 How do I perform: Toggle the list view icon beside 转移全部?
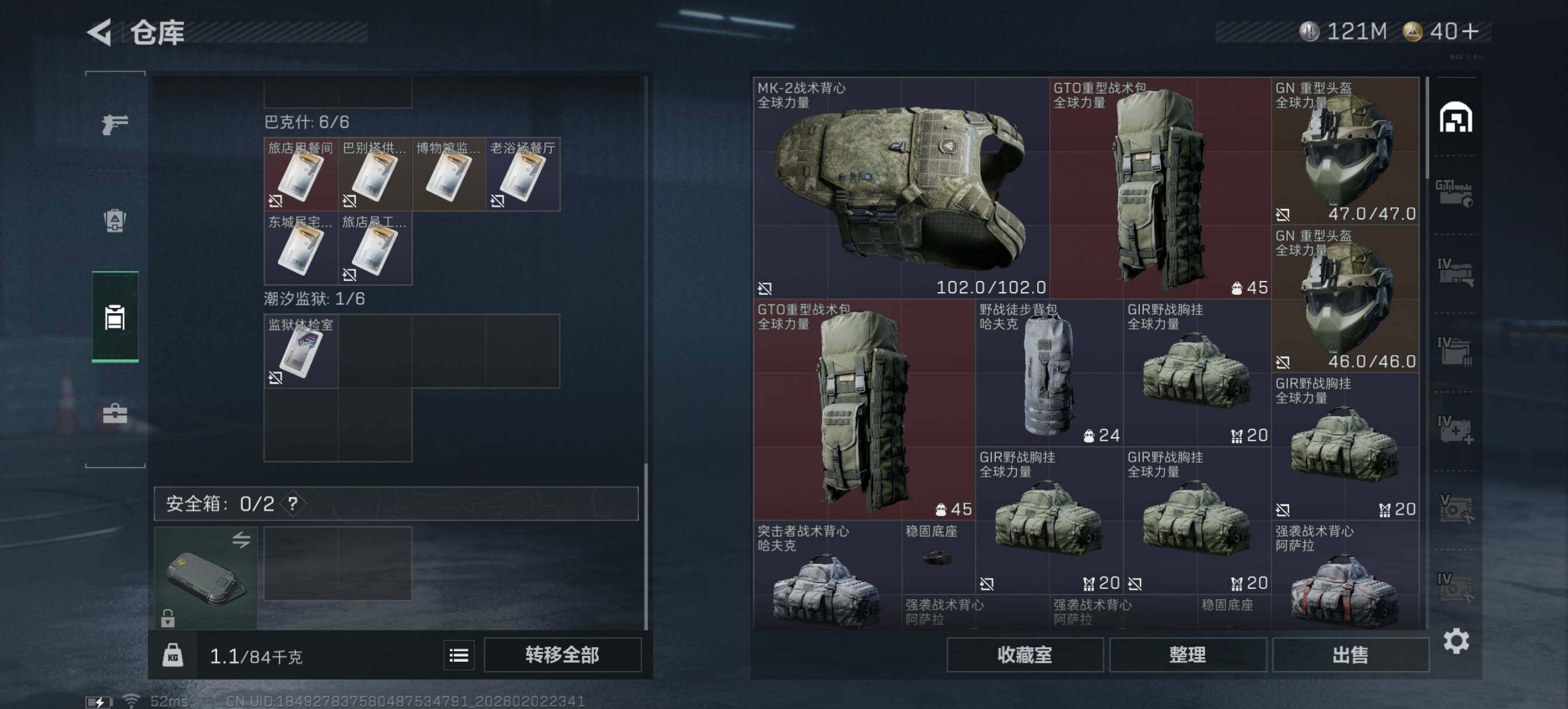459,655
